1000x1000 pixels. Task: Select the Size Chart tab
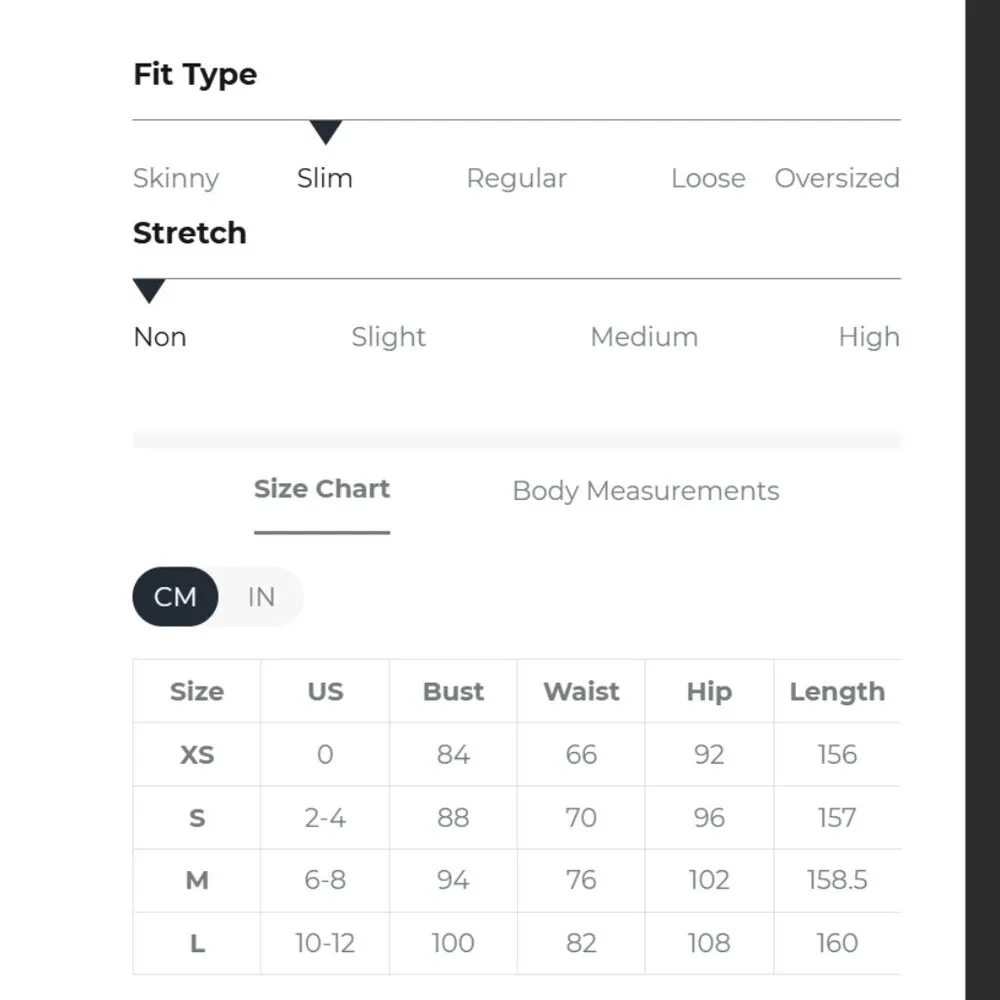tap(321, 489)
